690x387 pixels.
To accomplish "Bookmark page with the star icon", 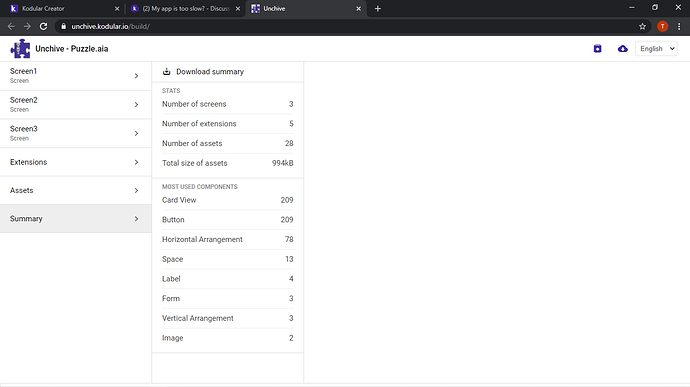I will point(642,26).
